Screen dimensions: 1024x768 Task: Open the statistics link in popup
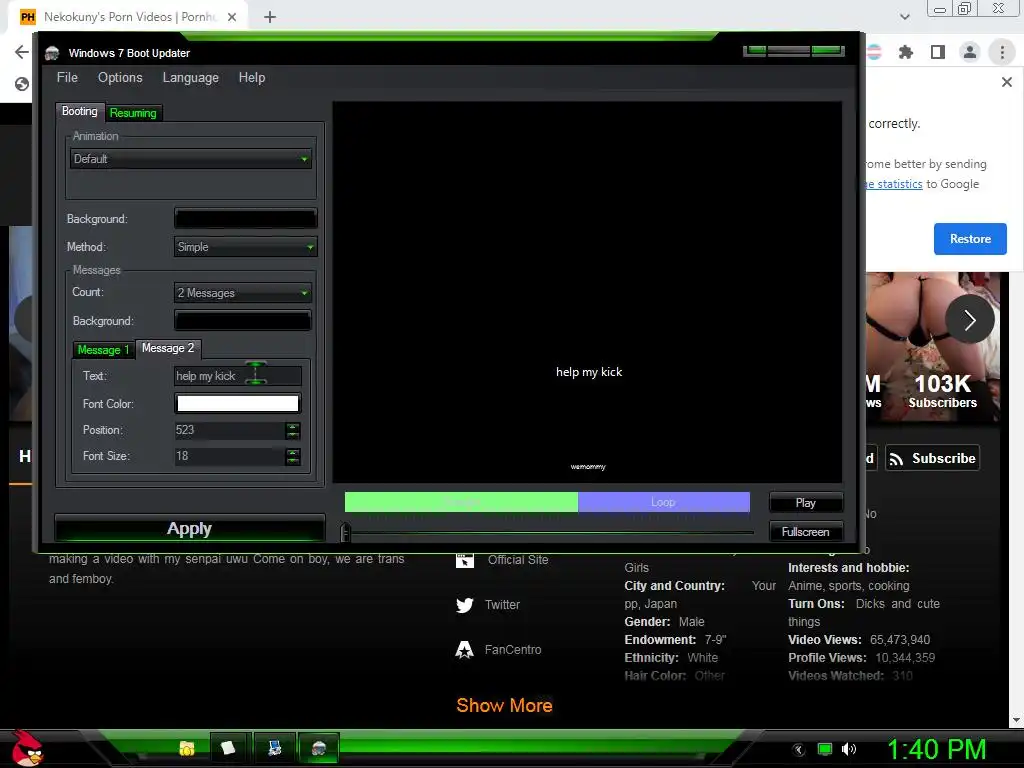[894, 184]
